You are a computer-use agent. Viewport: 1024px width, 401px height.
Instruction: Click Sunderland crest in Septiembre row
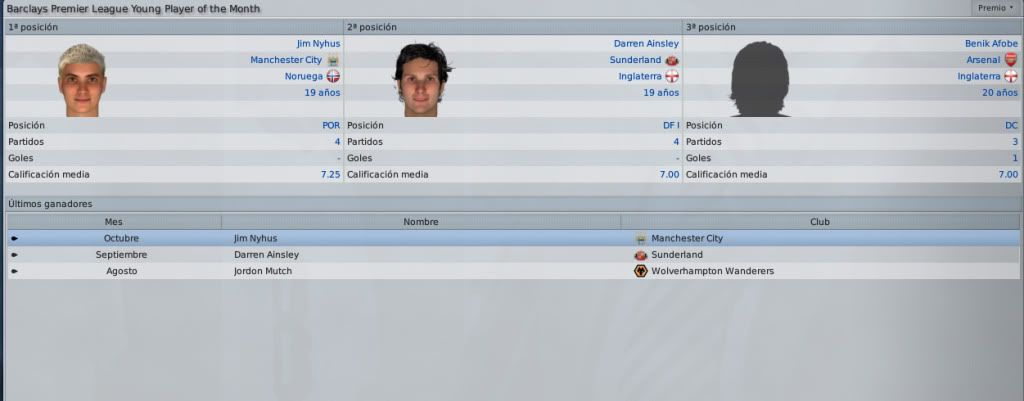[641, 255]
